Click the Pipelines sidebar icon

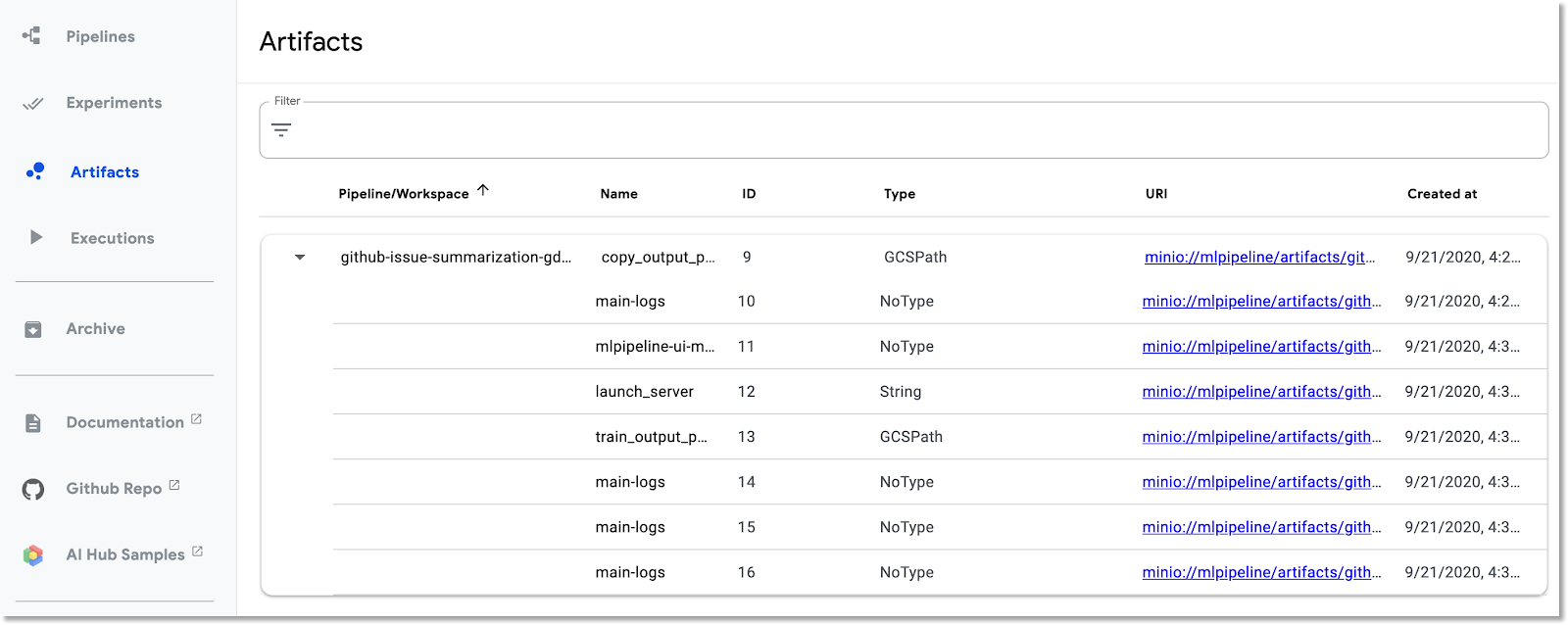coord(32,36)
